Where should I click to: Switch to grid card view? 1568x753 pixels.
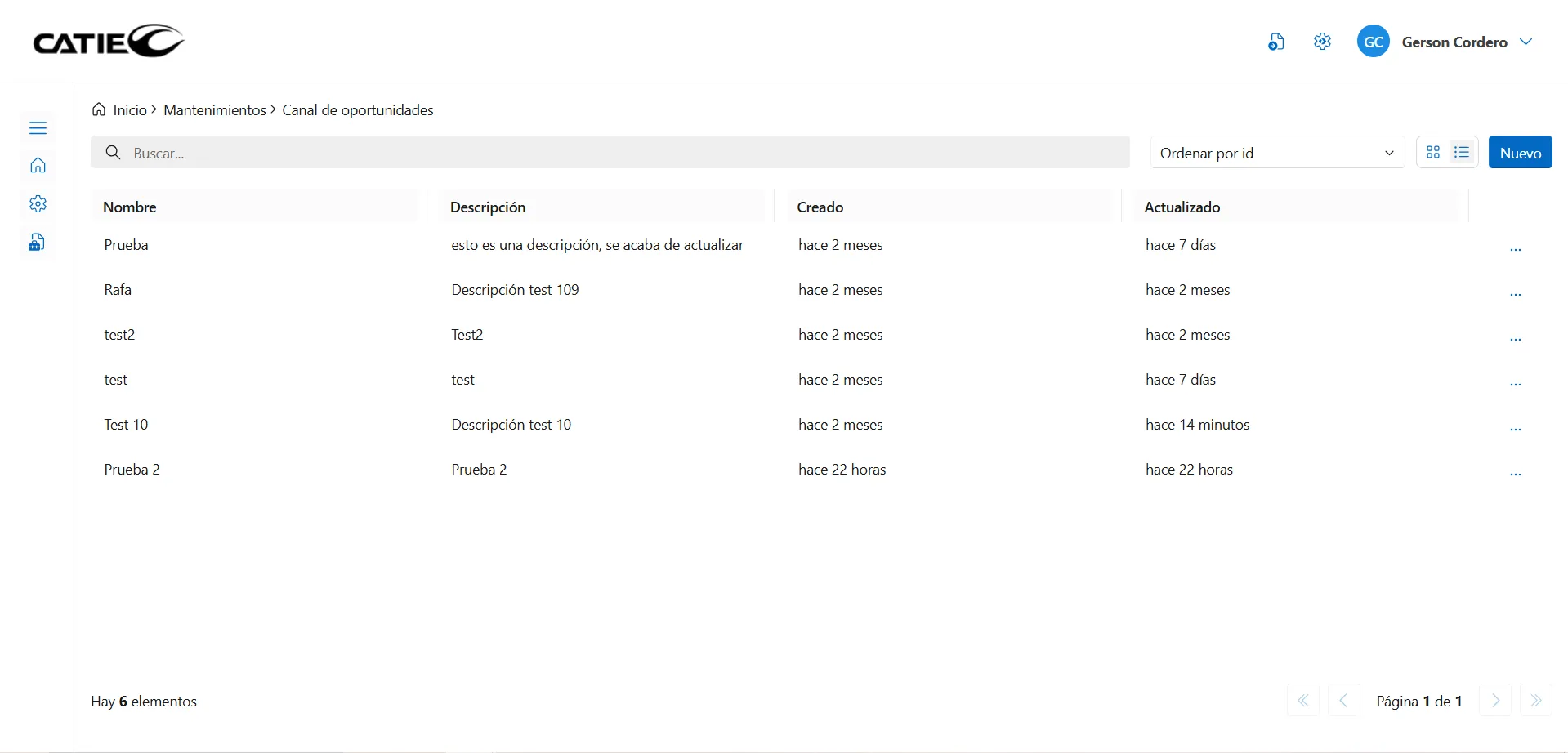pos(1433,153)
